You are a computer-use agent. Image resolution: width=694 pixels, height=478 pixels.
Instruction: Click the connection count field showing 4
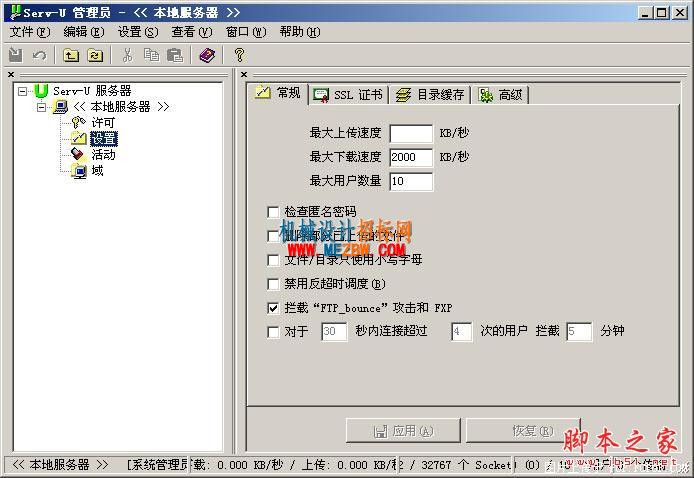tap(461, 332)
